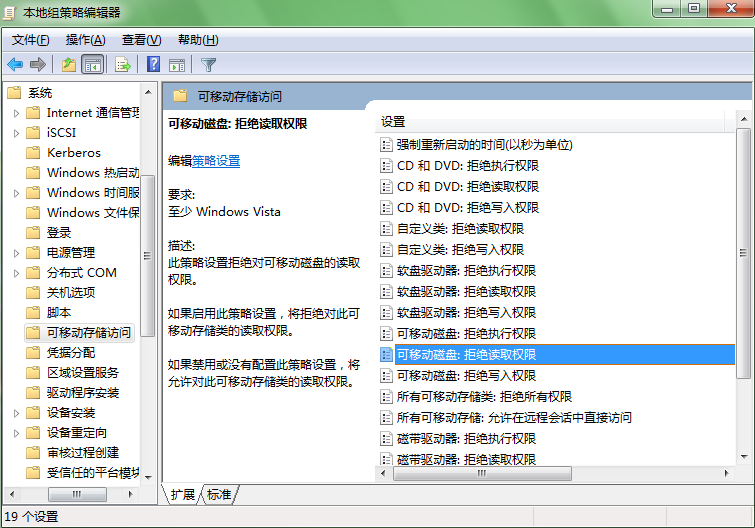Switch to the 扩展 tab
Image resolution: width=755 pixels, height=528 pixels.
click(182, 494)
